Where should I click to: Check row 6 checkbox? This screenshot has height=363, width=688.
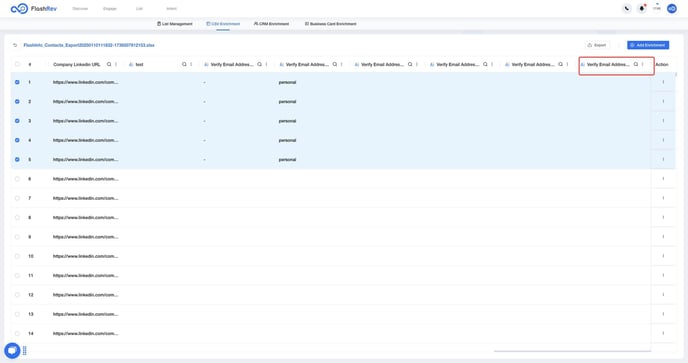(x=17, y=179)
